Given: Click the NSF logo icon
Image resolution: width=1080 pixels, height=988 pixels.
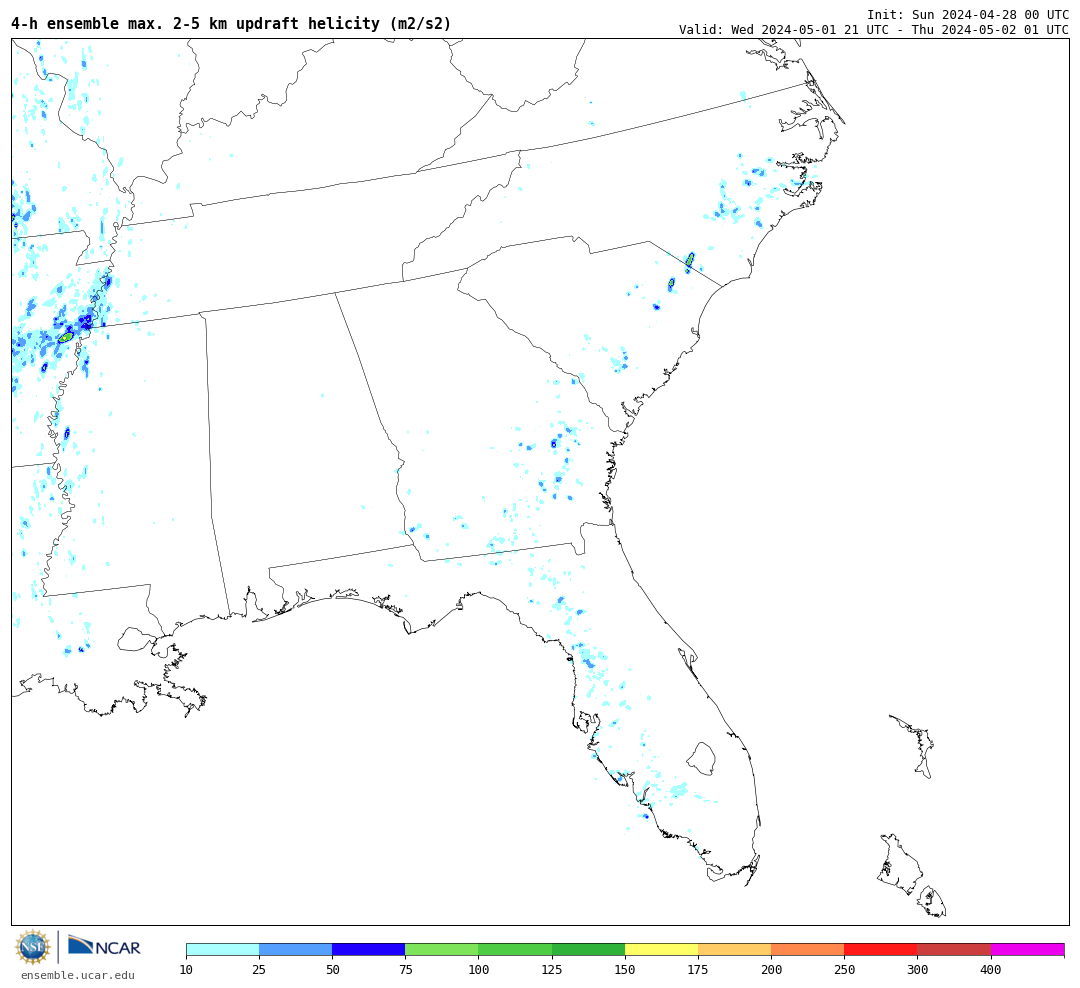Looking at the screenshot, I should pos(32,947).
